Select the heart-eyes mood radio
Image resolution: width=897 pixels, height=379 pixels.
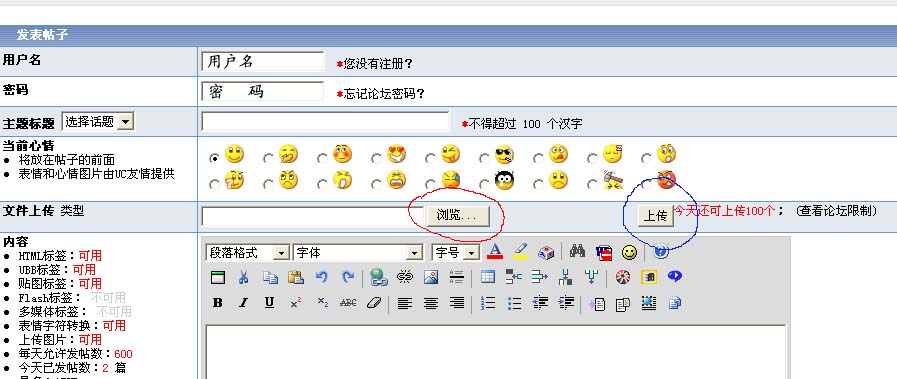tap(376, 158)
